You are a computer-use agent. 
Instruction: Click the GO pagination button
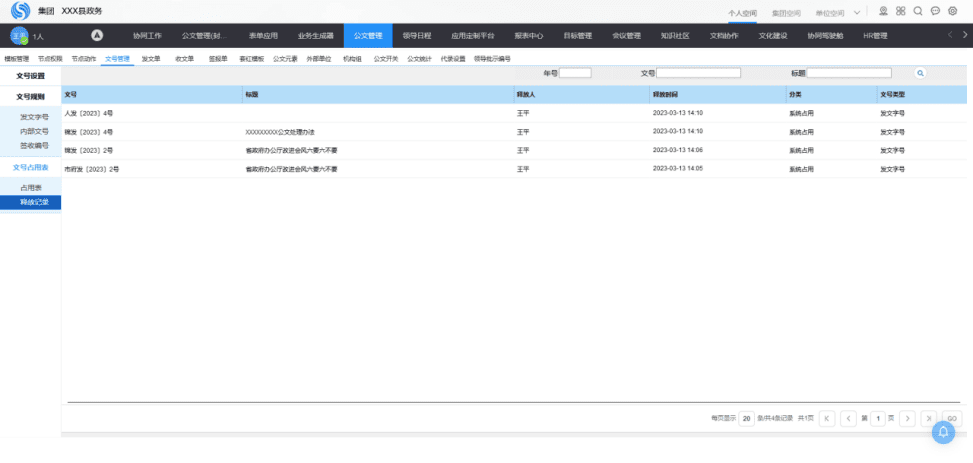[x=952, y=418]
